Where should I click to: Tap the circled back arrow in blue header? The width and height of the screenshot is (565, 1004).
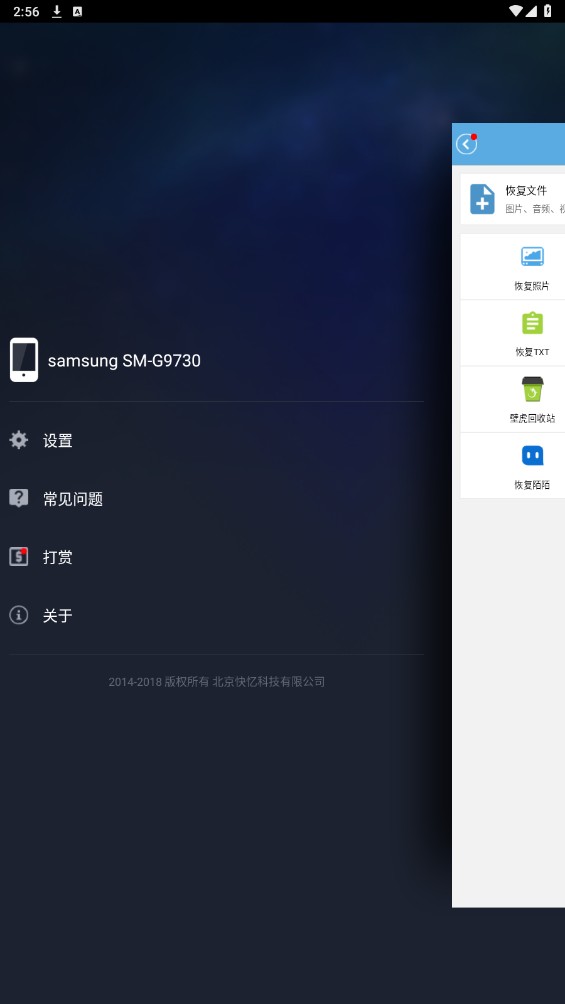[466, 145]
